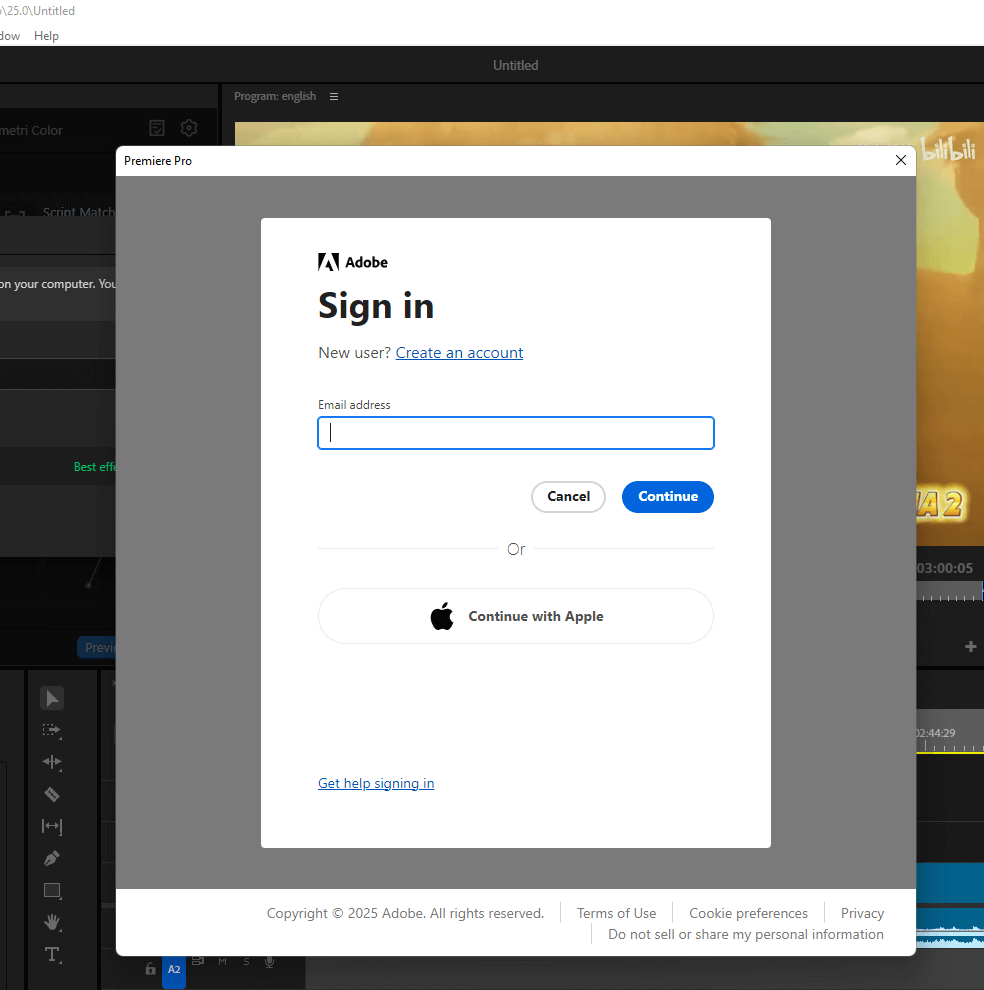Select the Ripple Edit tool
This screenshot has width=984, height=990.
click(52, 762)
